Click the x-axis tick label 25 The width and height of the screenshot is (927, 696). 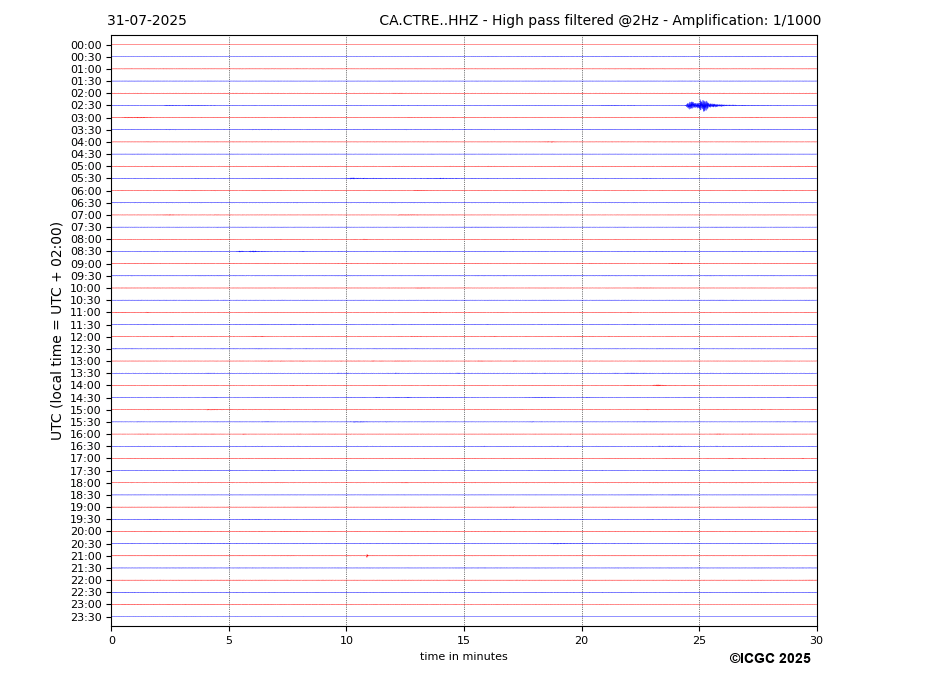(699, 640)
